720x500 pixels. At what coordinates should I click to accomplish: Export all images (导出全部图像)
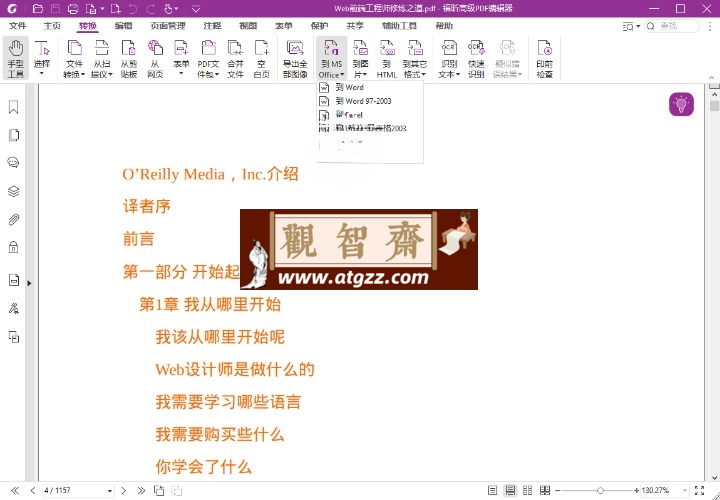click(295, 58)
